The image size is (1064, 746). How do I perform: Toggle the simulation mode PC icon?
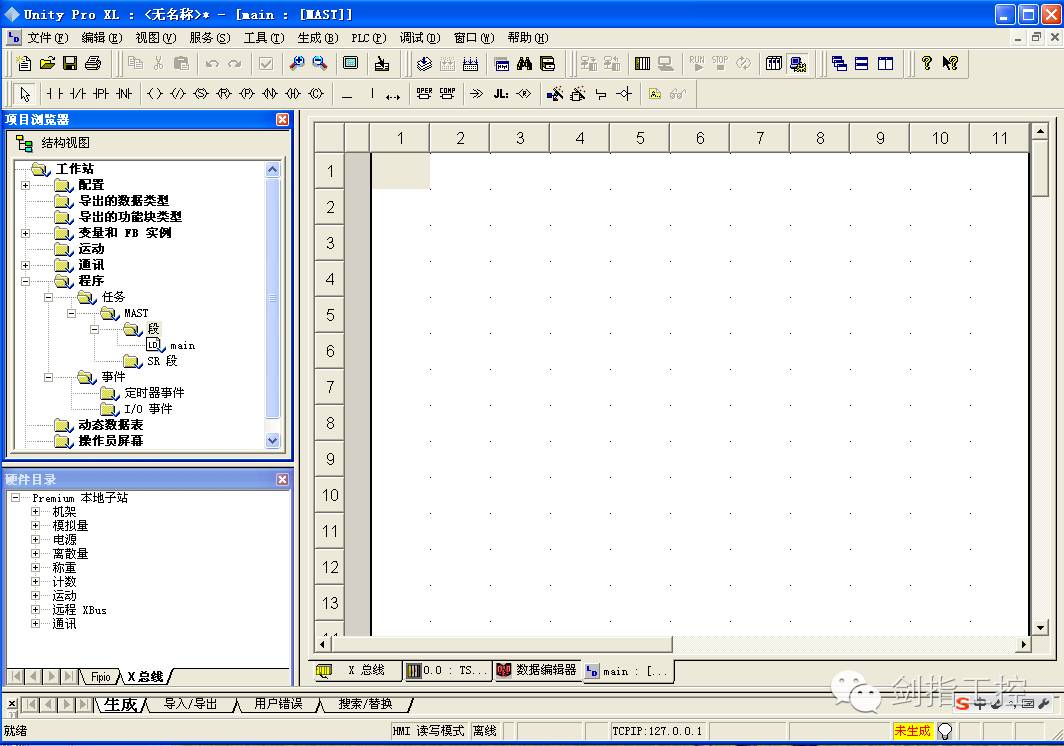tap(798, 63)
